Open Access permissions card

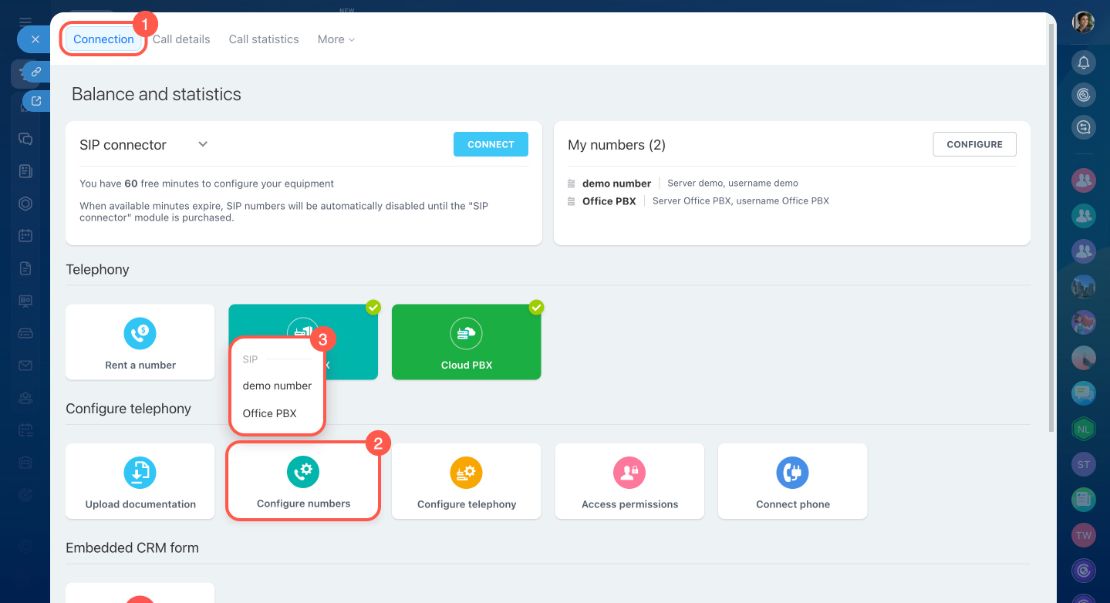click(x=629, y=481)
